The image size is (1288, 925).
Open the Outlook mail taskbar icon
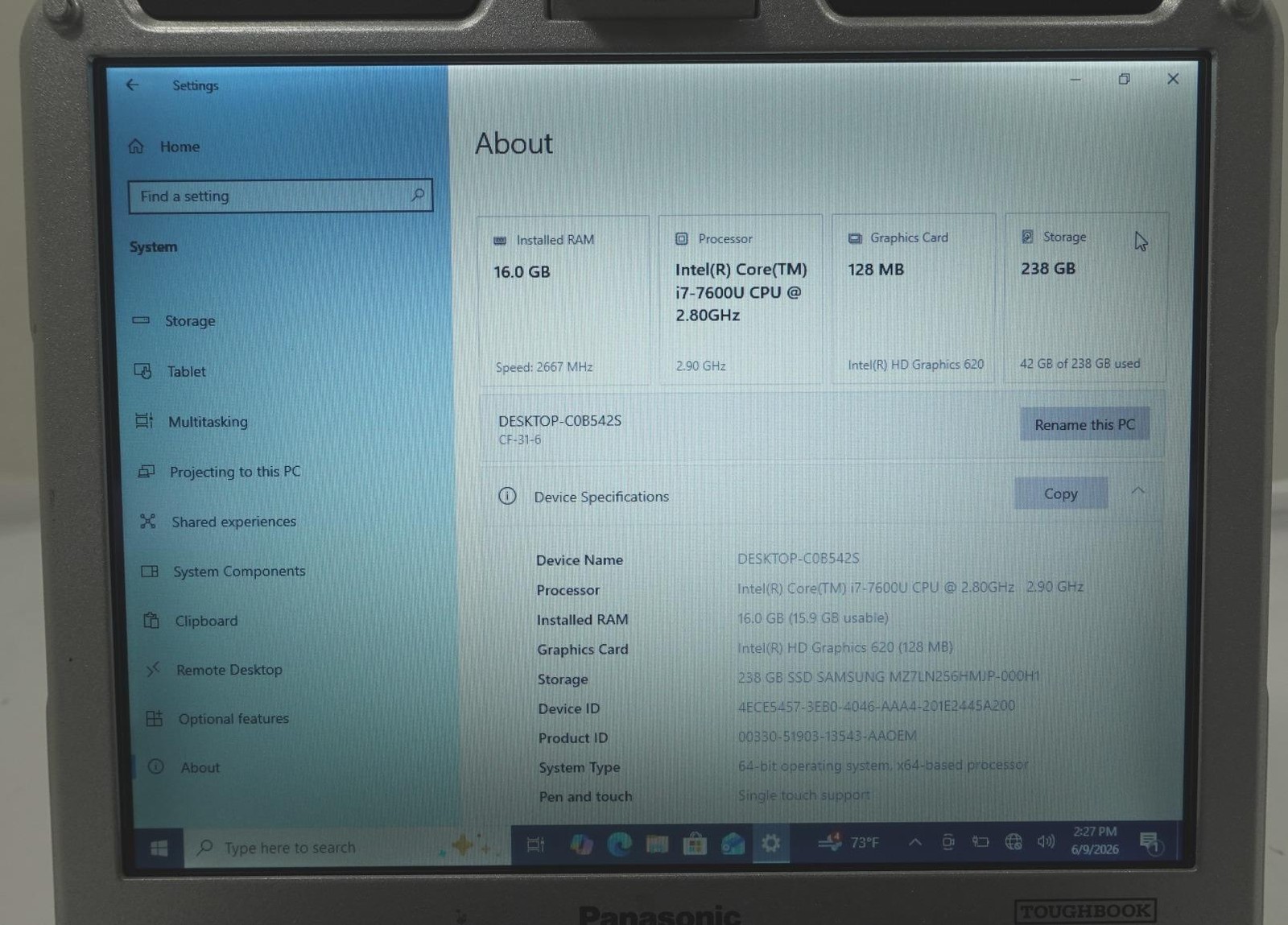click(733, 844)
